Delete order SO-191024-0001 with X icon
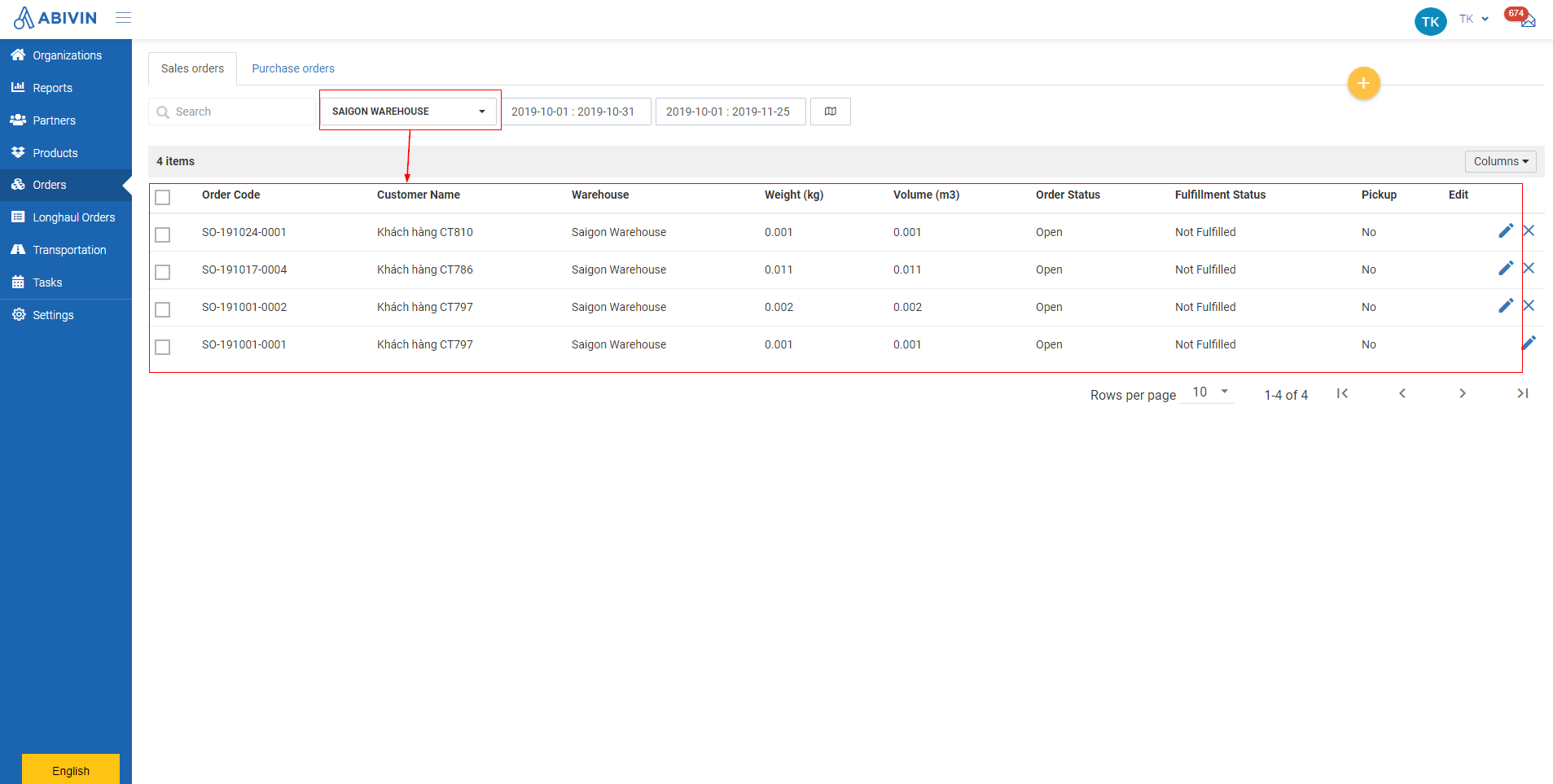 point(1529,230)
